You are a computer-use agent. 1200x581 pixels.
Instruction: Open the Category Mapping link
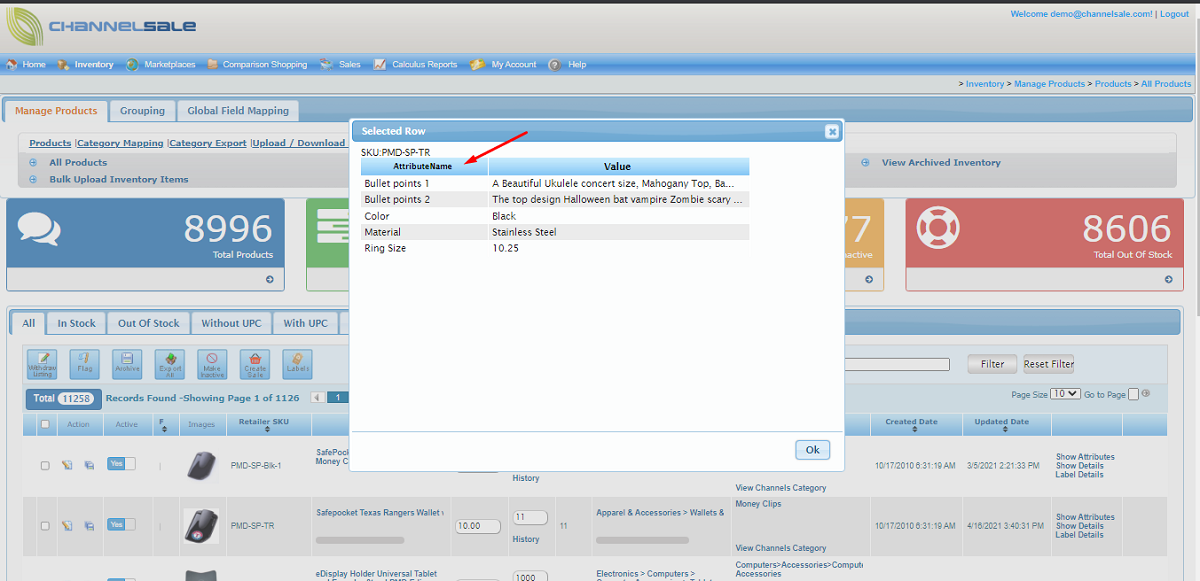click(x=121, y=143)
